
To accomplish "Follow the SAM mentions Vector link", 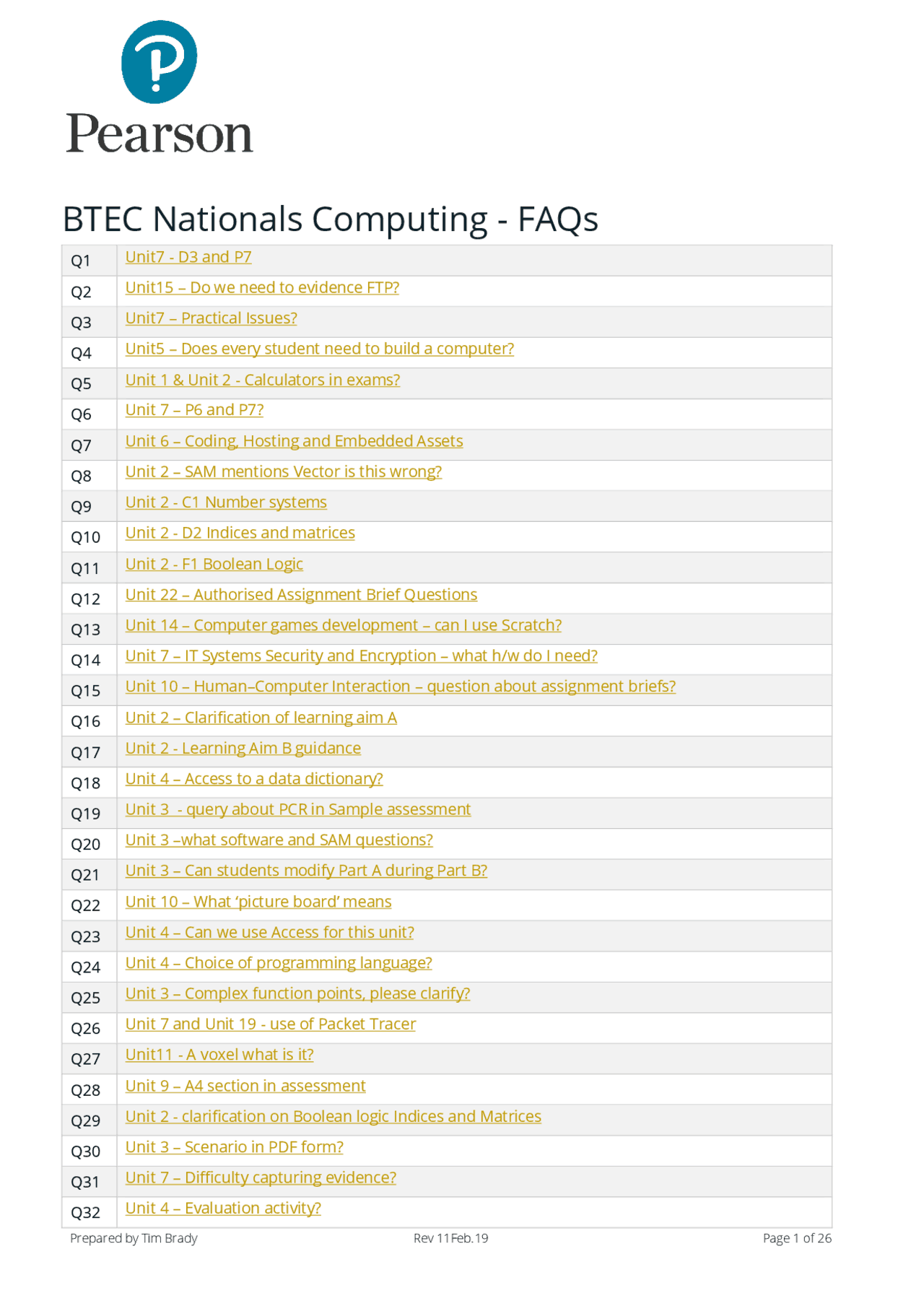I will pos(283,471).
